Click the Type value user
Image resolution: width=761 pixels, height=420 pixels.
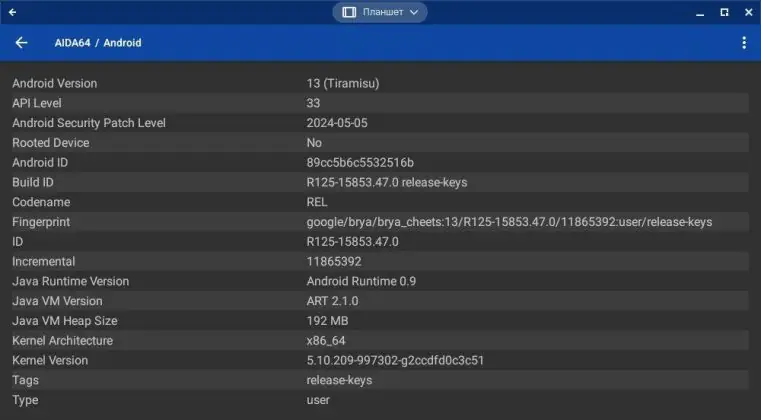(318, 400)
